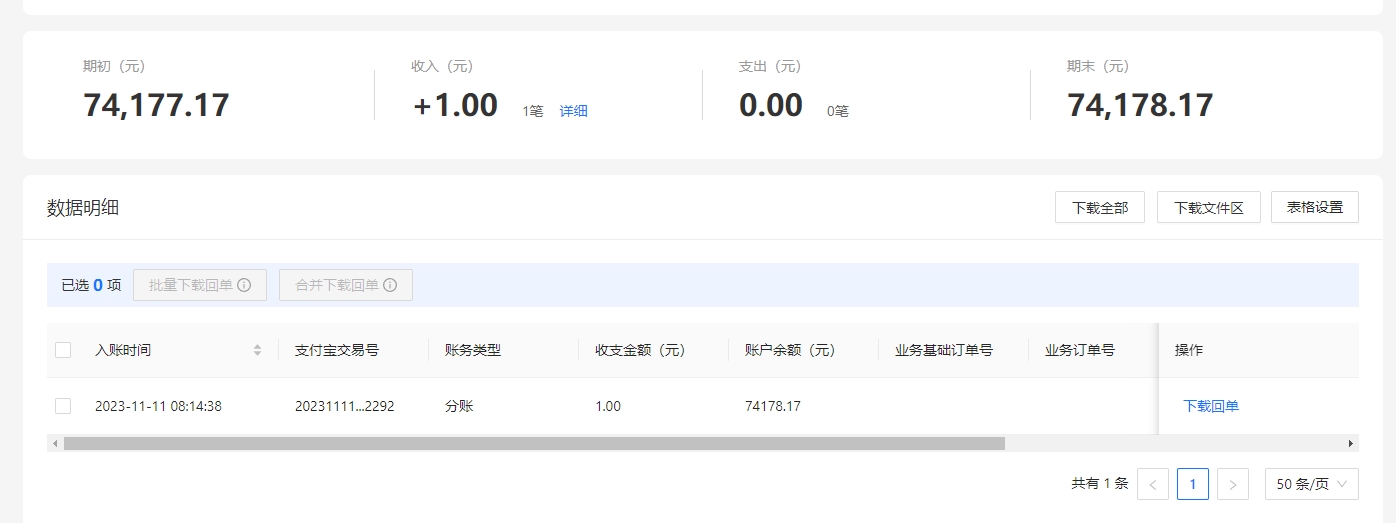Sort by 入账时间 using sort arrows
This screenshot has height=523, width=1396.
point(257,350)
